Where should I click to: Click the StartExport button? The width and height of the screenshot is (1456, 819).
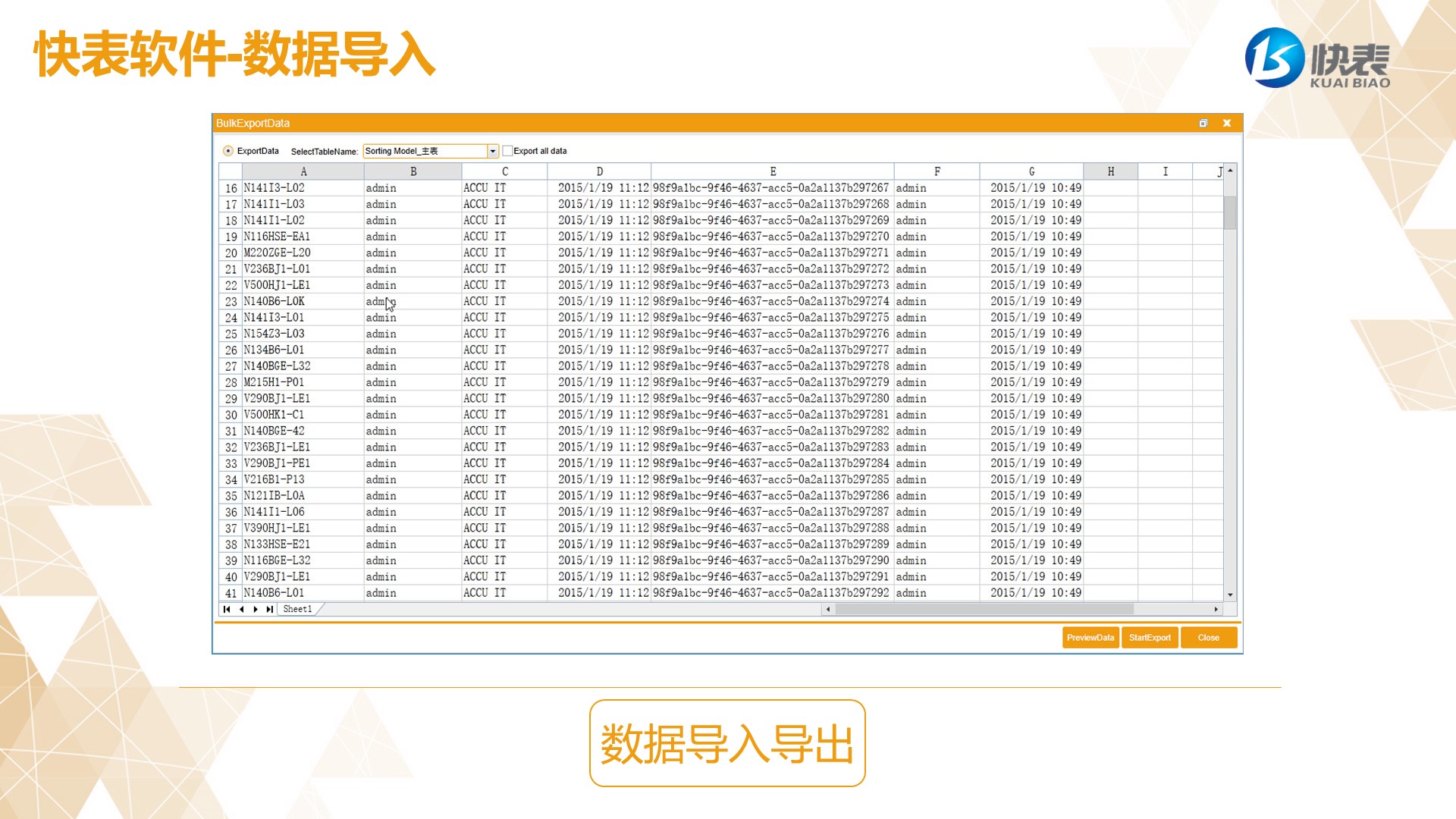point(1150,638)
